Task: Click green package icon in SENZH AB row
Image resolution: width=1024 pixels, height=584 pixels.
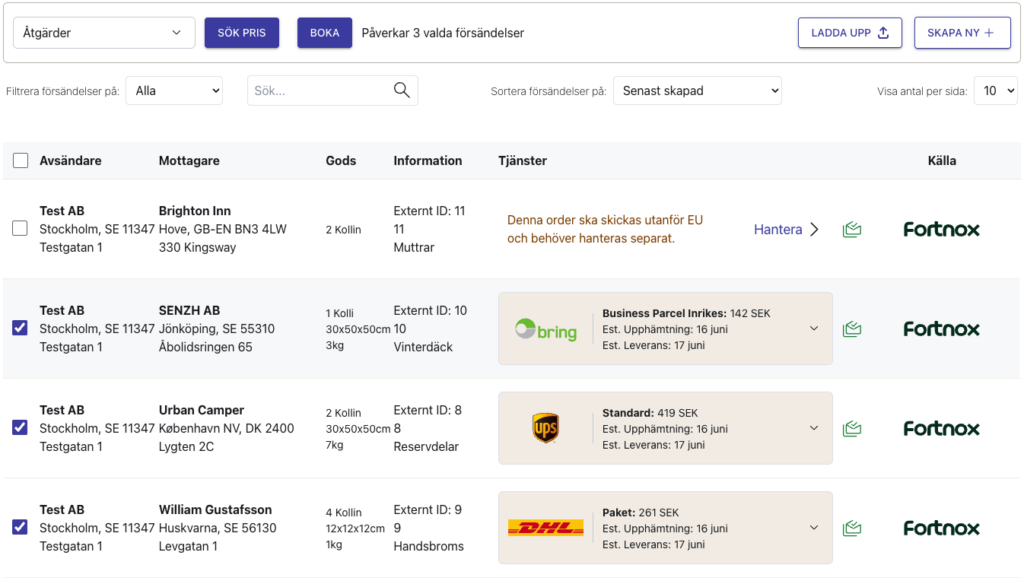Action: (852, 329)
